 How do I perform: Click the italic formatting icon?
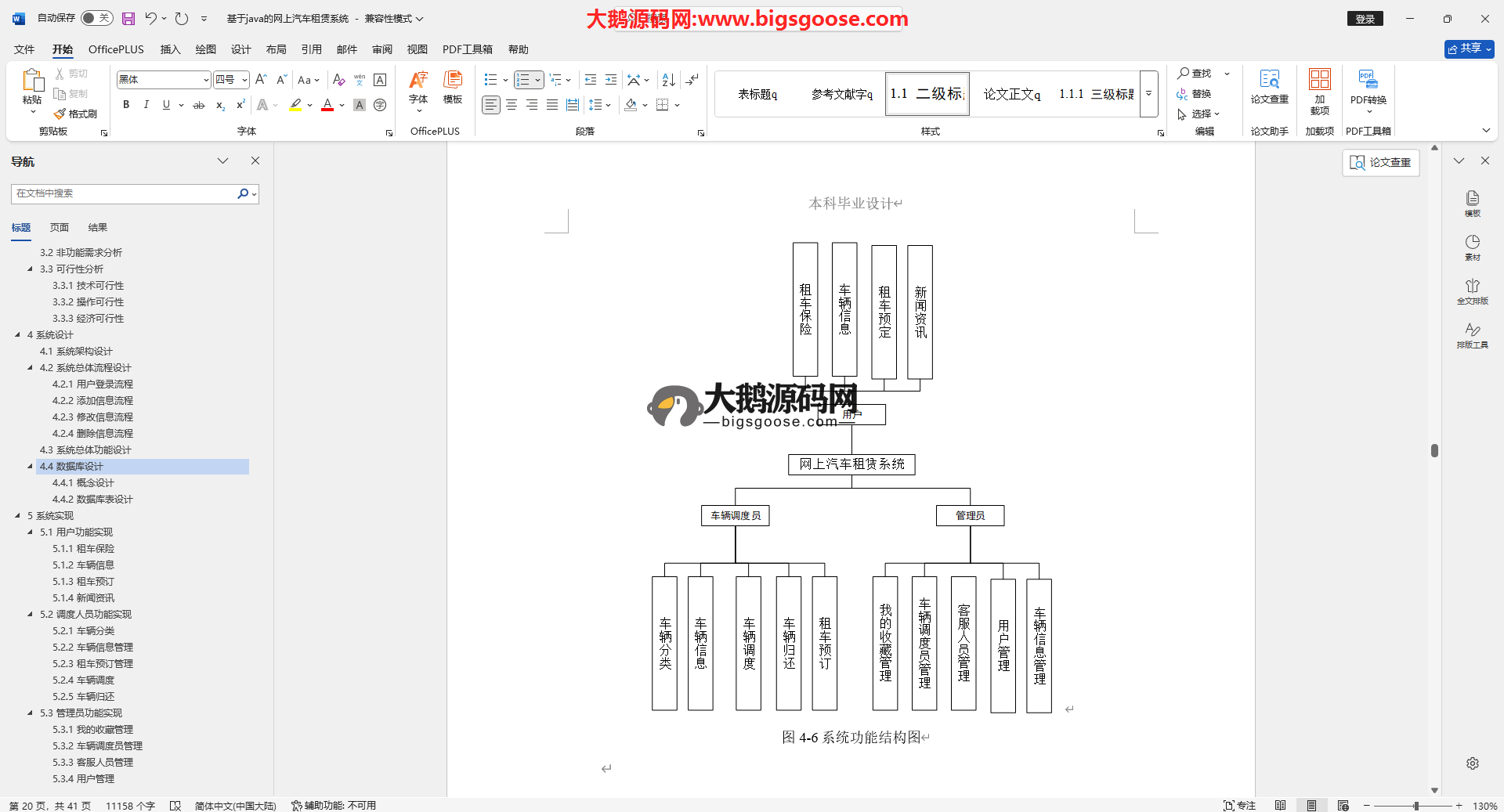pos(146,105)
